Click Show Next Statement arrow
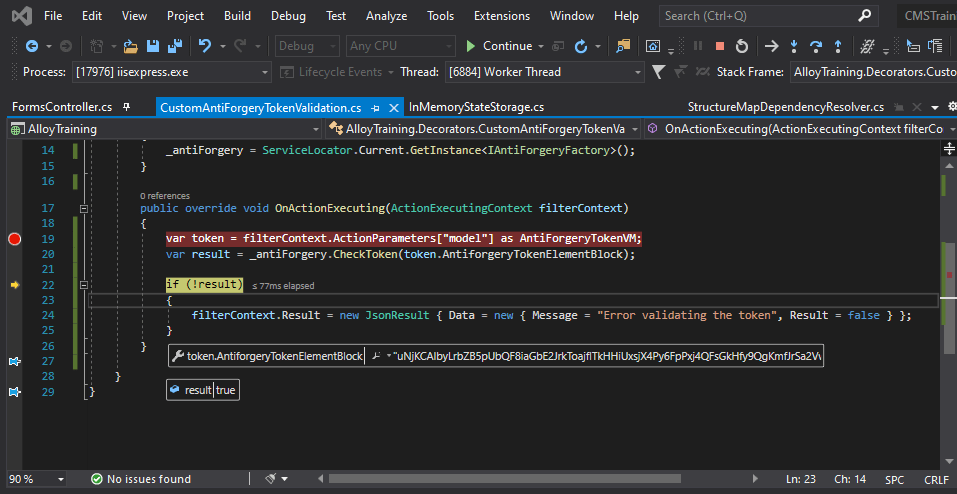The image size is (957, 494). pyautogui.click(x=772, y=46)
